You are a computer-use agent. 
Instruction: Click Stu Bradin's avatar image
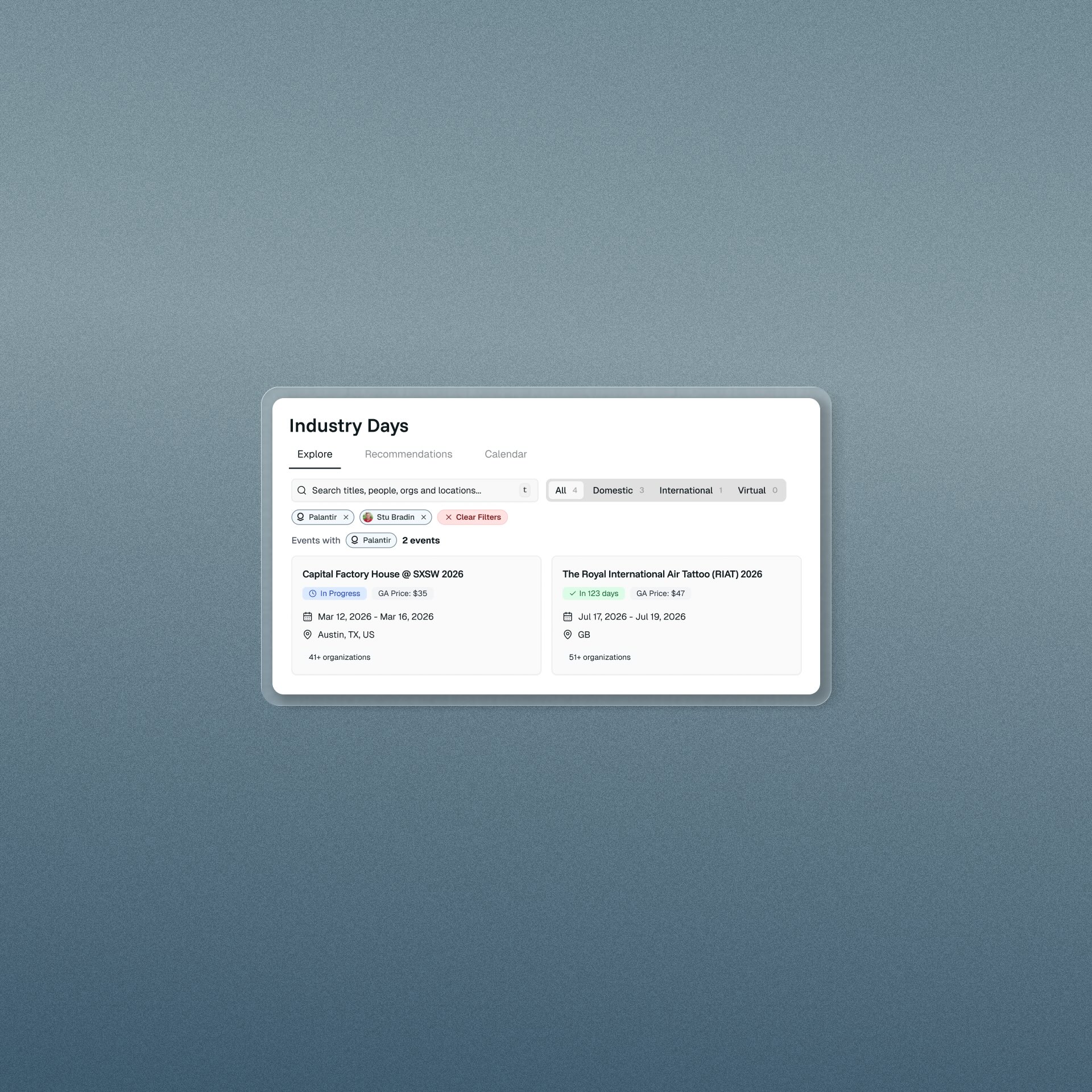tap(368, 517)
